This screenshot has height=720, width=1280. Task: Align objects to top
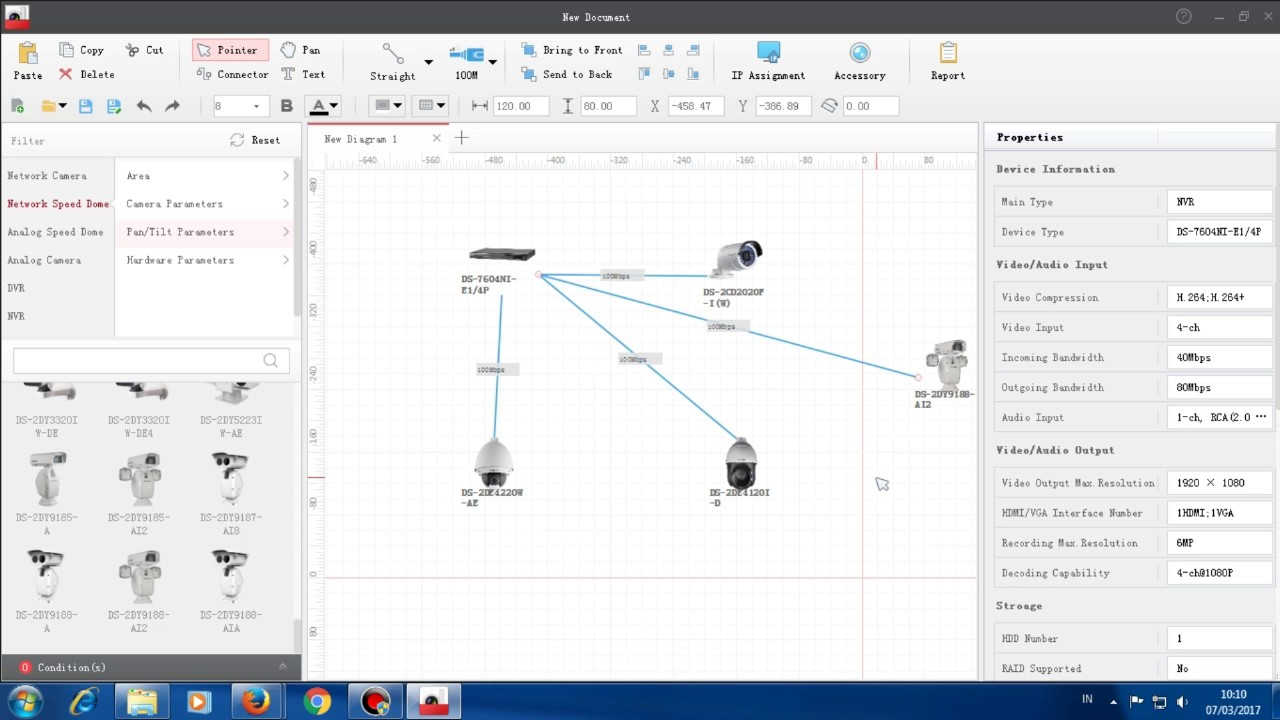pyautogui.click(x=644, y=74)
